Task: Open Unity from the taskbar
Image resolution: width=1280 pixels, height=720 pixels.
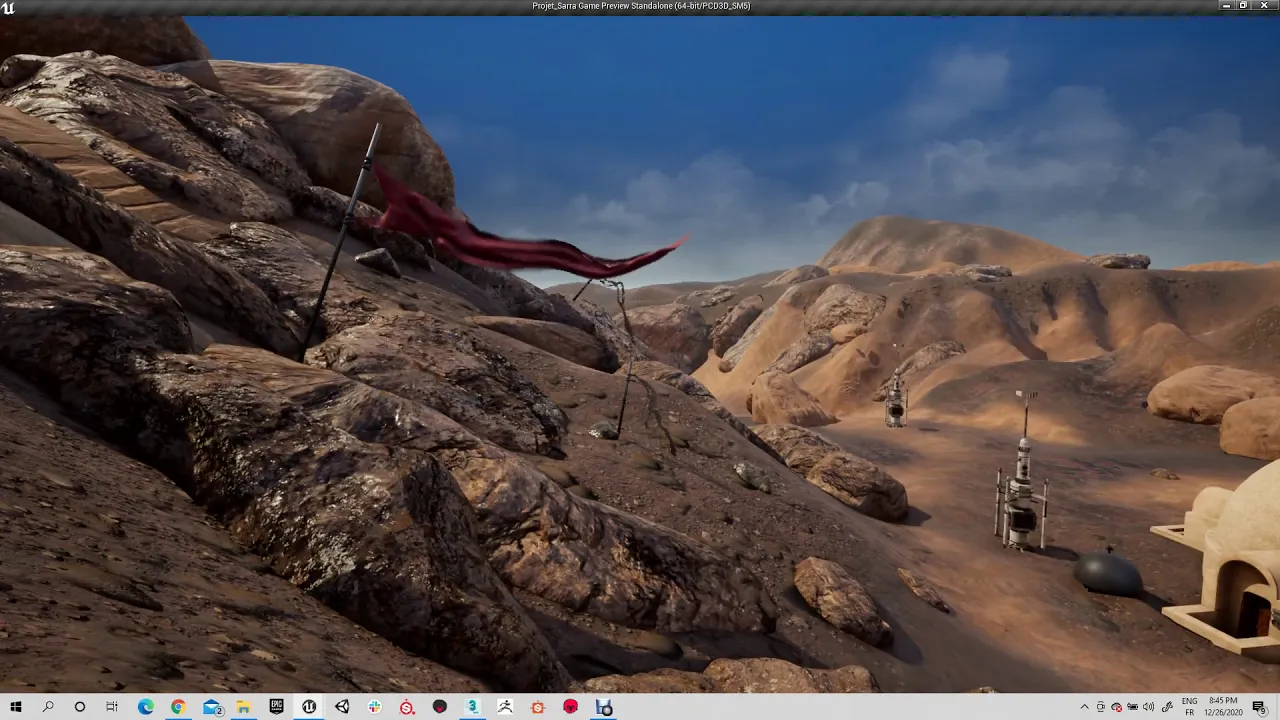Action: (342, 707)
